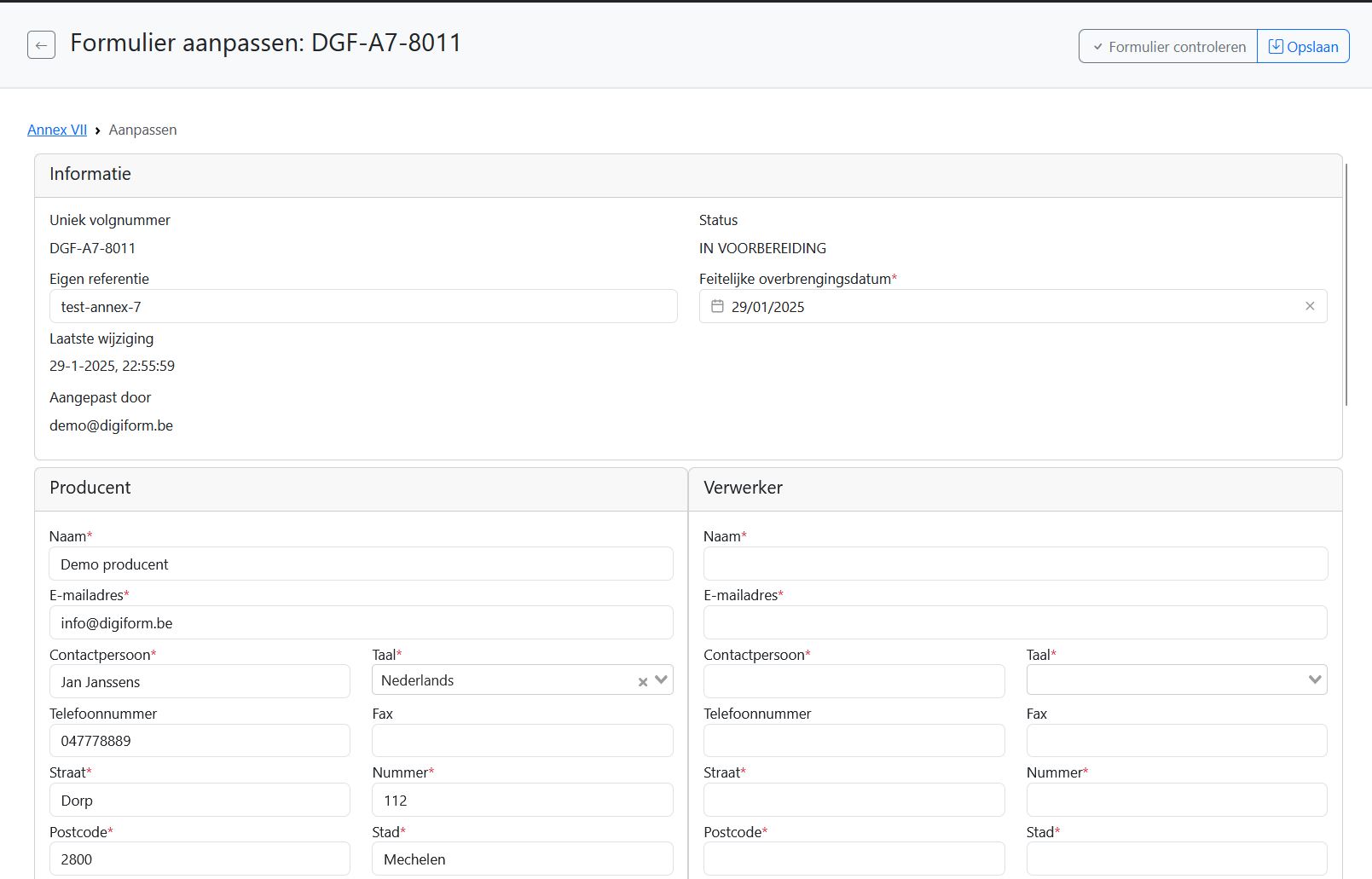
Task: Click the calendar icon in date field
Action: 717,307
